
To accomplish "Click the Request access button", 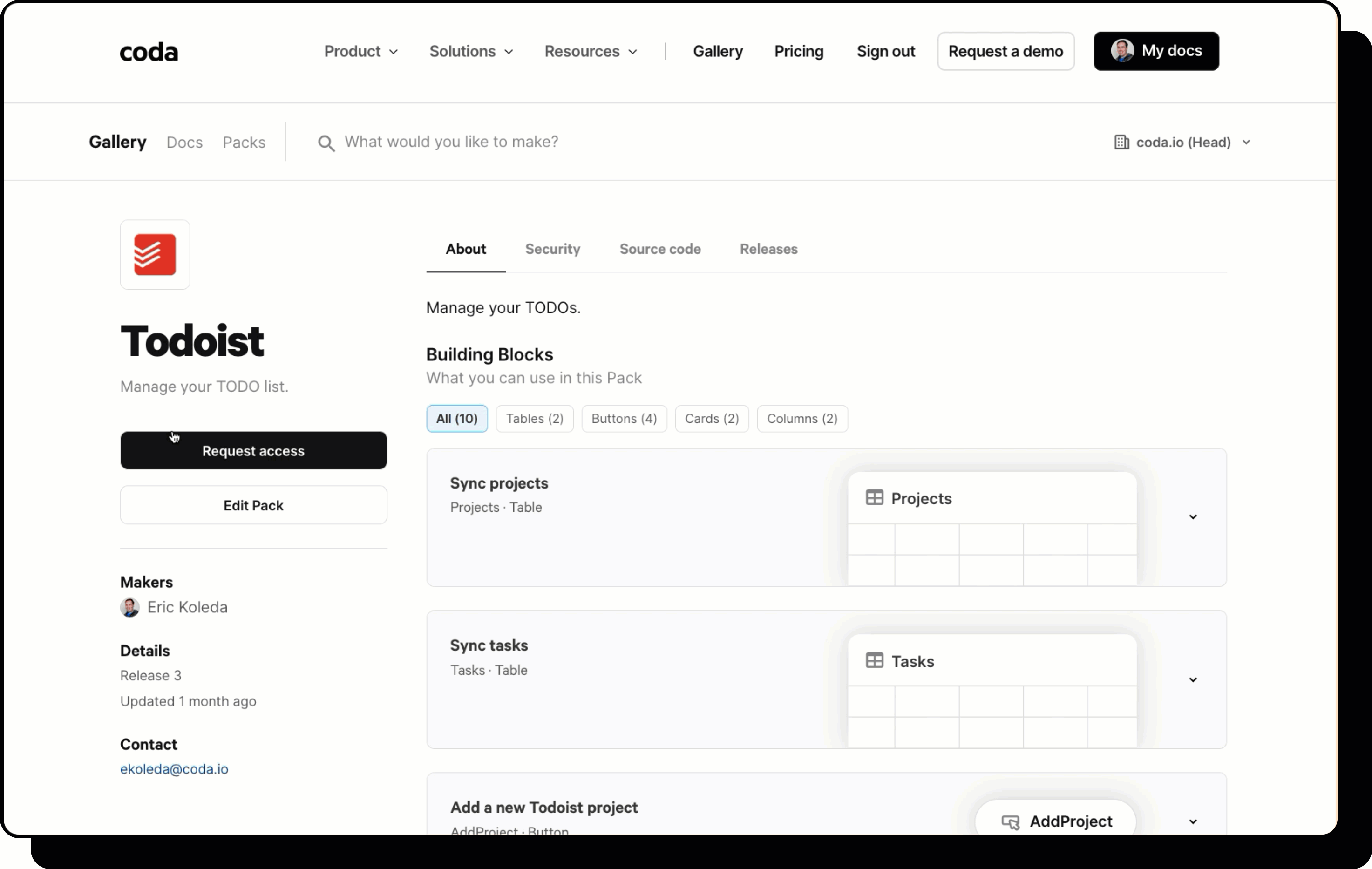I will 253,450.
